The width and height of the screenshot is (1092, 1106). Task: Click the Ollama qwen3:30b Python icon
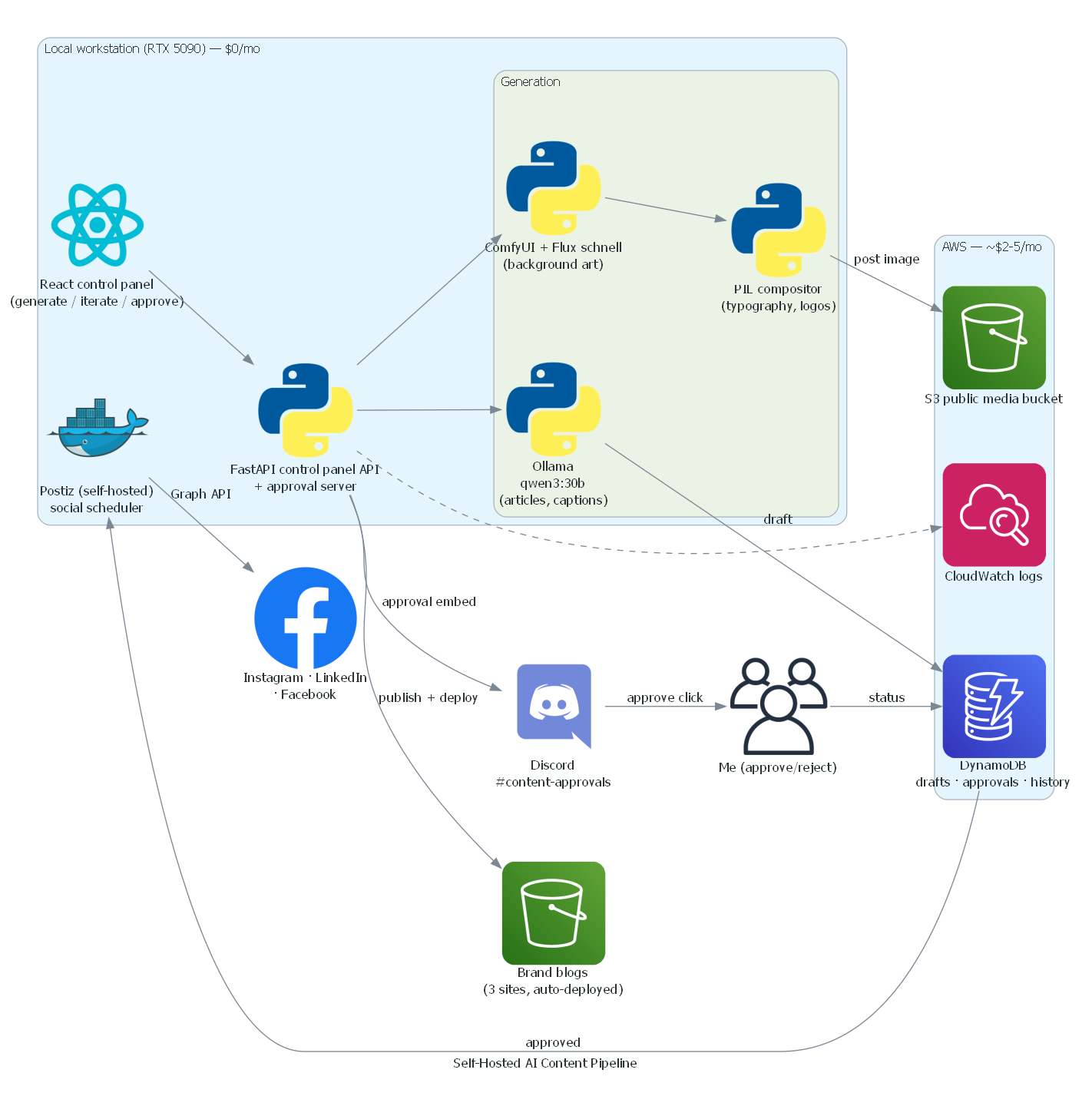coord(554,409)
